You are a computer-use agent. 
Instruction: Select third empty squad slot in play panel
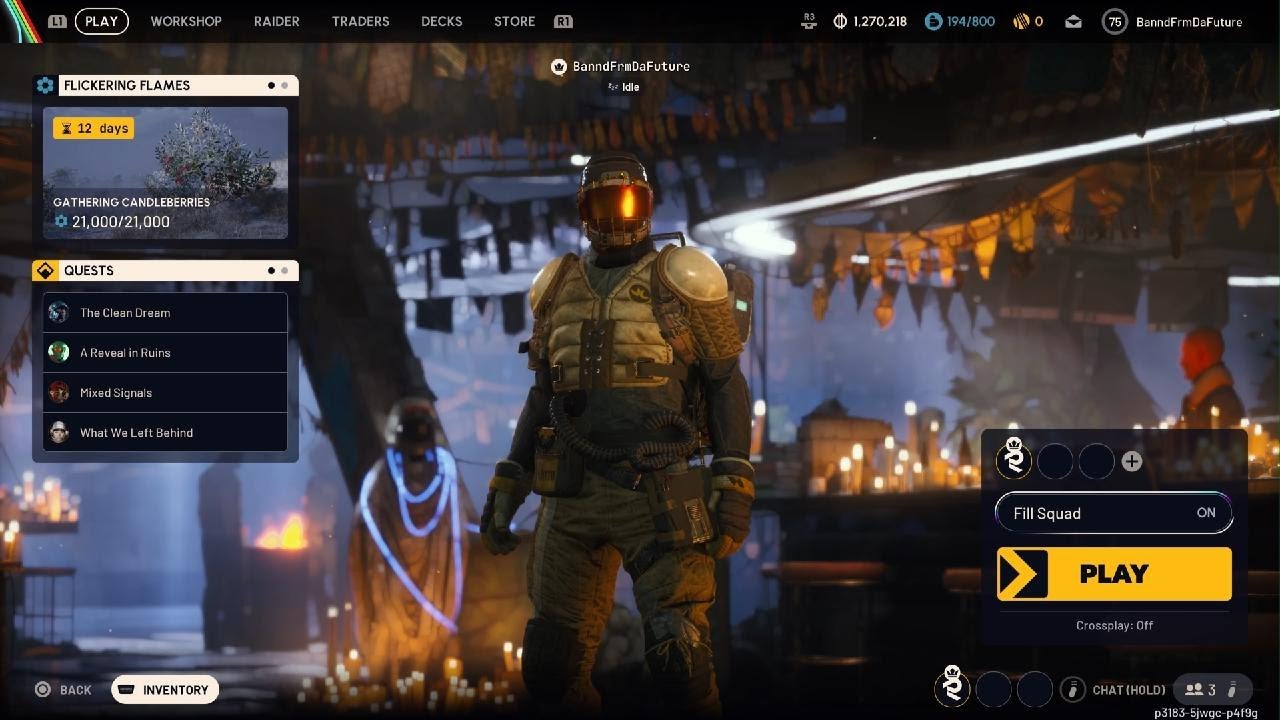click(x=1096, y=461)
